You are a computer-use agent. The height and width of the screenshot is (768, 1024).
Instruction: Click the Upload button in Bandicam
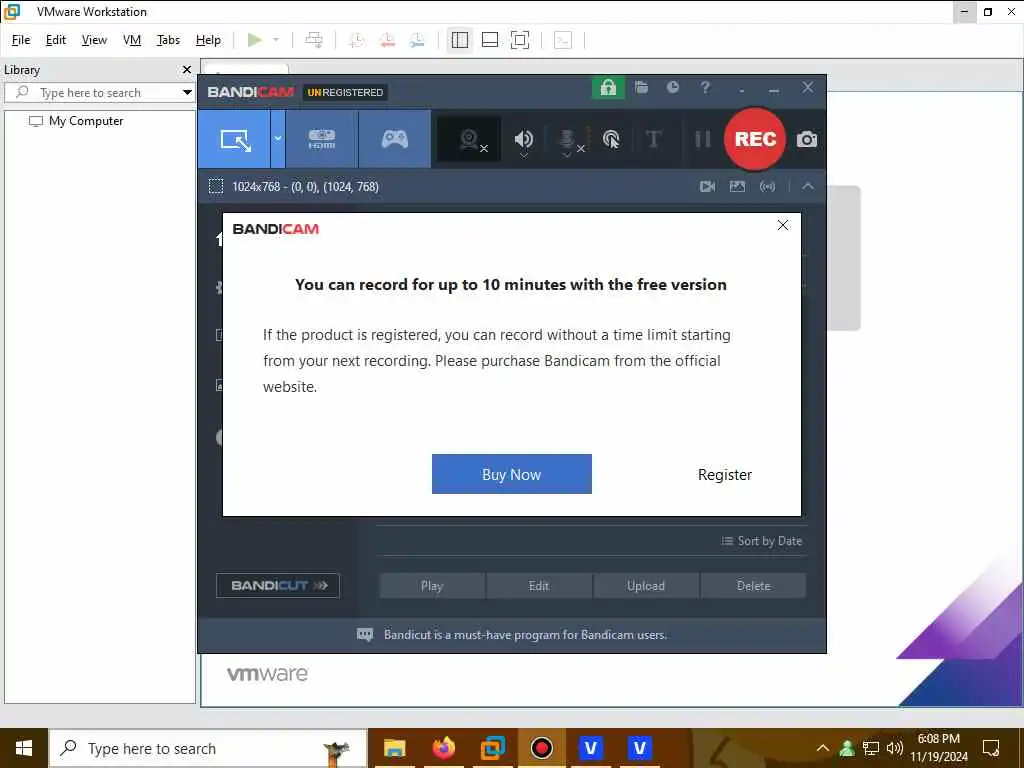(646, 586)
